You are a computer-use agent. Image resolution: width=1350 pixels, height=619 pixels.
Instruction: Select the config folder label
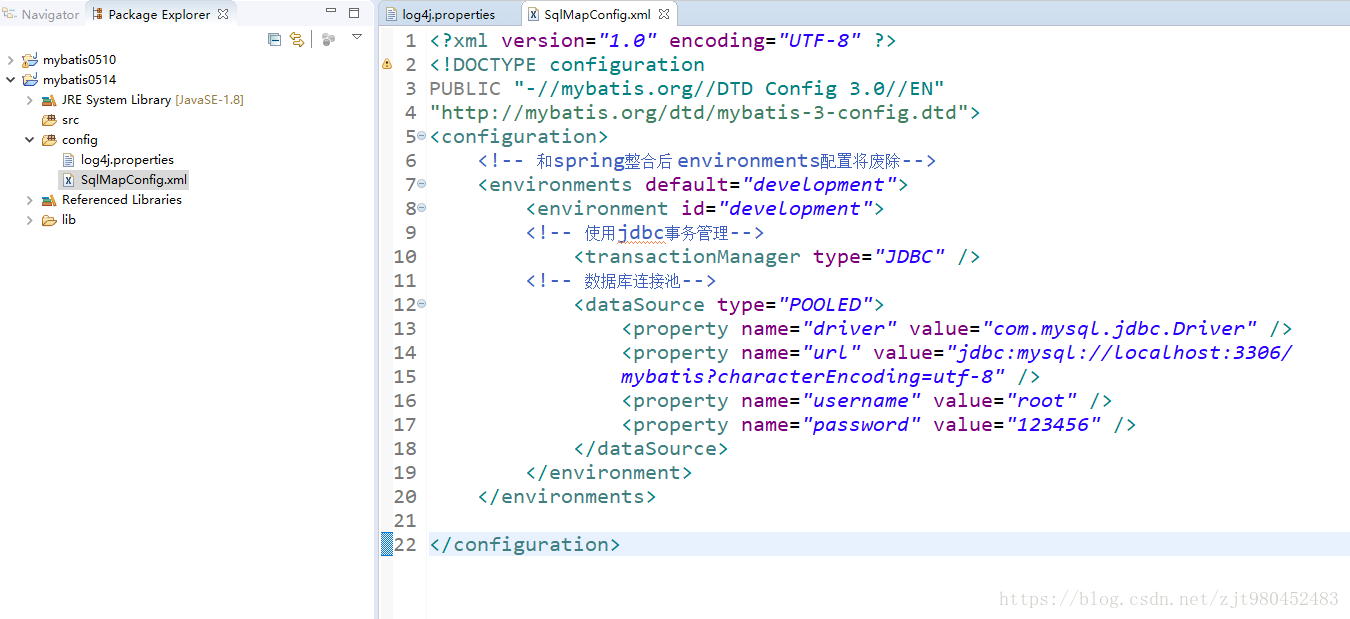click(80, 140)
